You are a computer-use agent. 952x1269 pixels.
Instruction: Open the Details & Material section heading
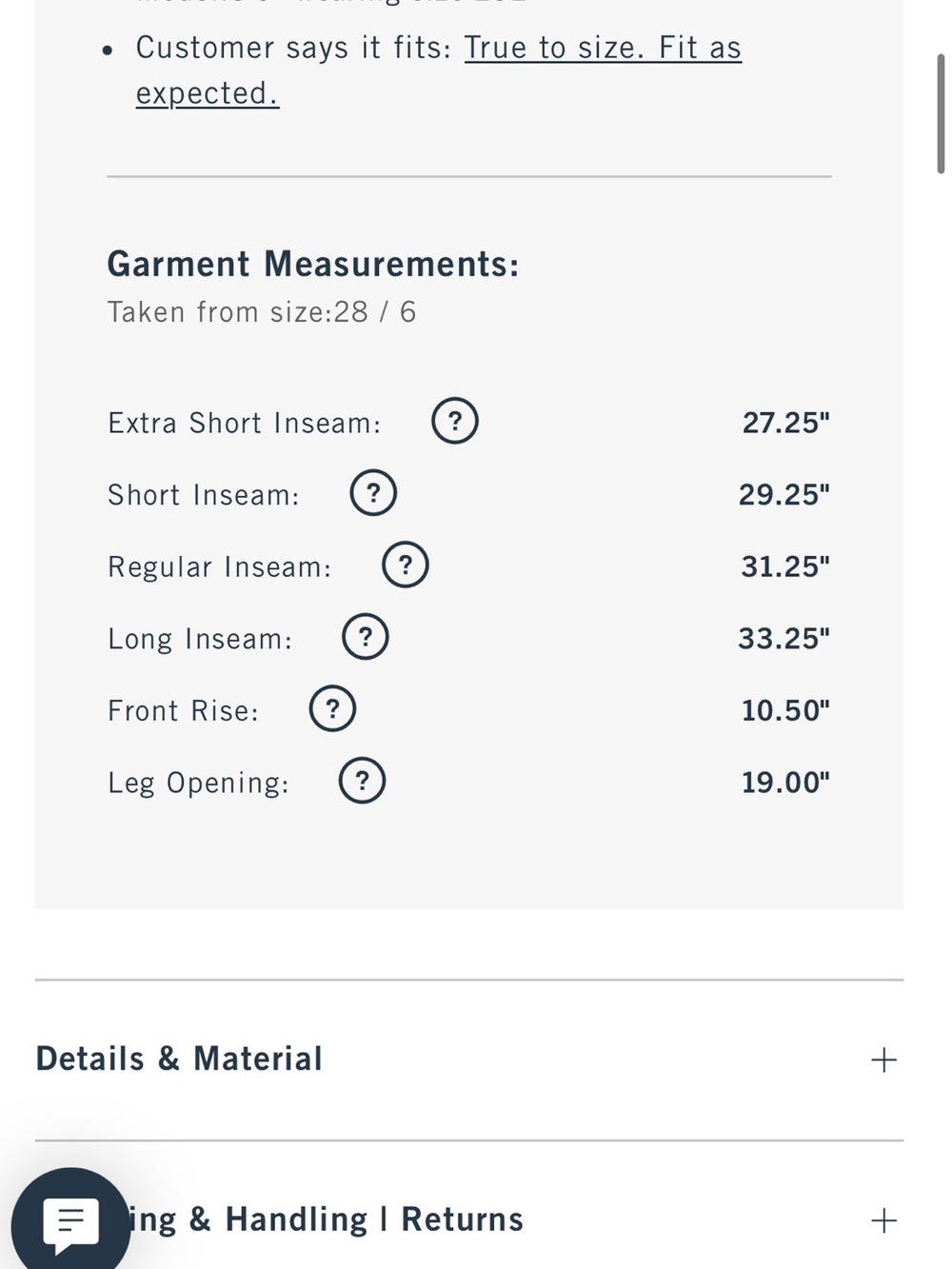pyautogui.click(x=179, y=1059)
